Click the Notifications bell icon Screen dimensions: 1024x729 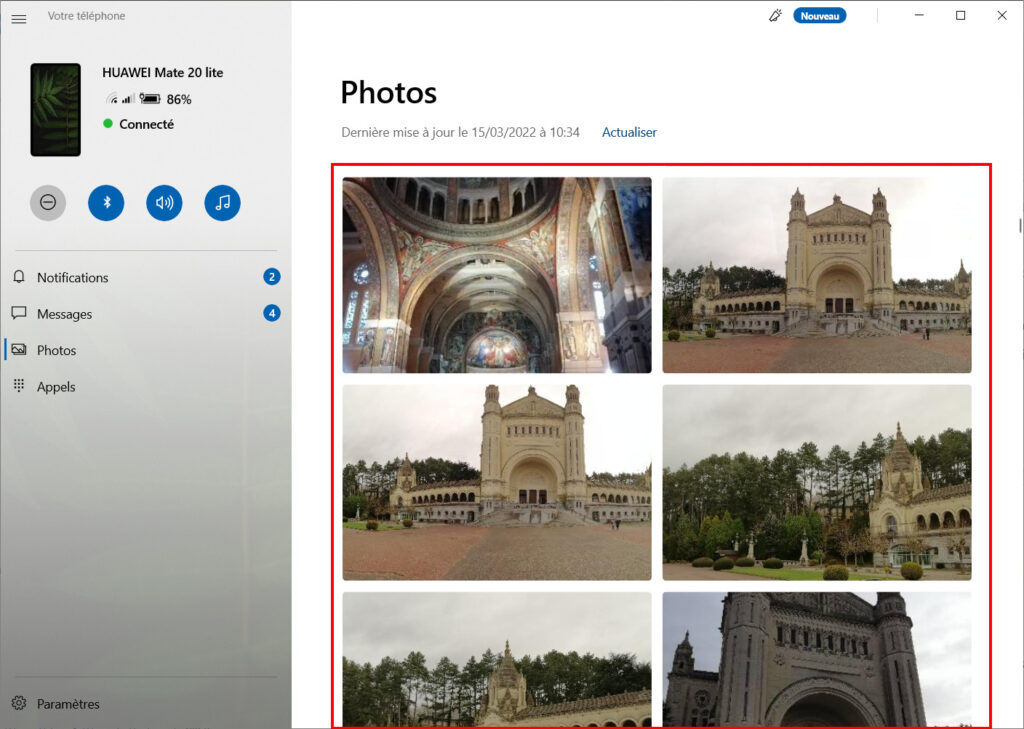pyautogui.click(x=19, y=277)
